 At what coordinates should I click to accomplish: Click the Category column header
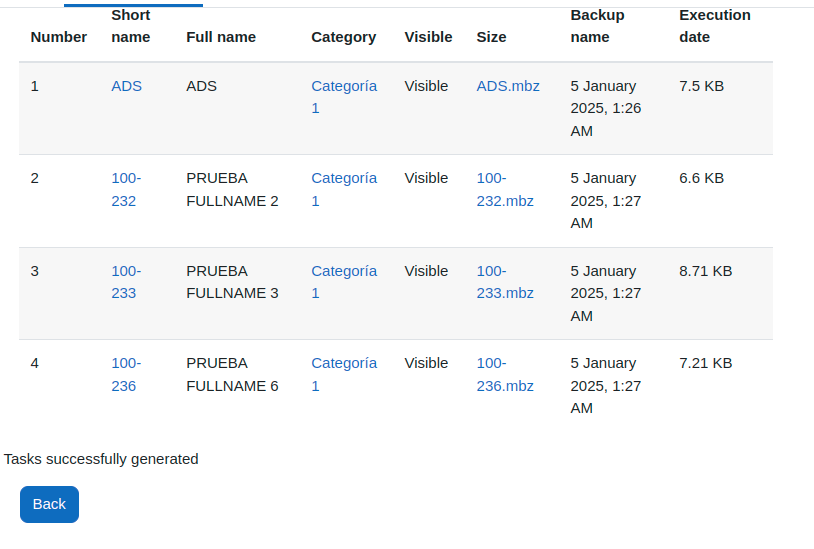click(x=343, y=37)
